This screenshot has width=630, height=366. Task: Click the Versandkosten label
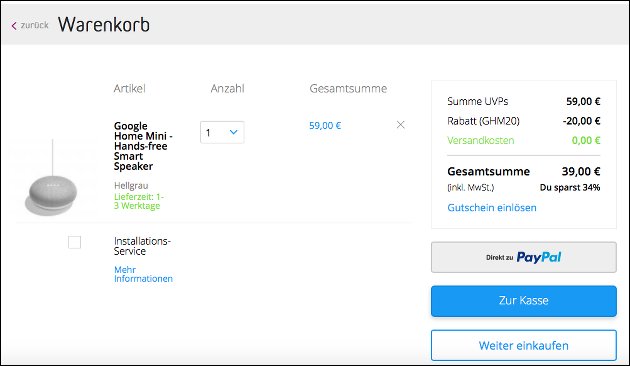pos(481,141)
